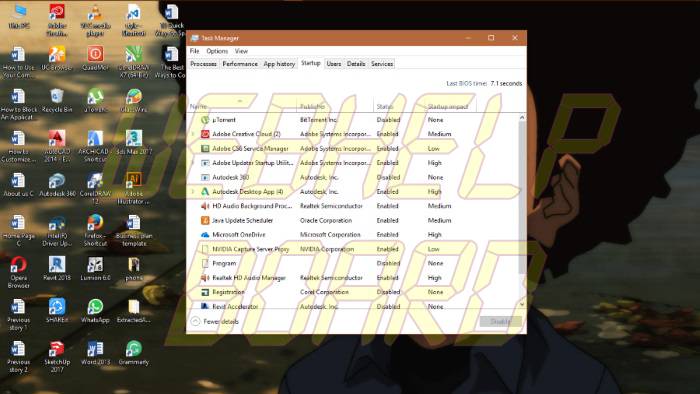Select the Microsoft OneDrive cloud icon

pos(205,234)
